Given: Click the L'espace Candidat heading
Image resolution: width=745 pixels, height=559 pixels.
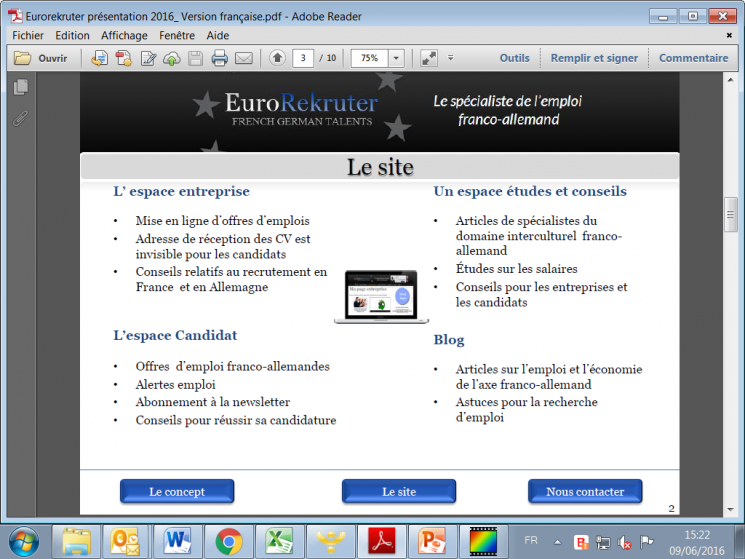Looking at the screenshot, I should [x=175, y=335].
